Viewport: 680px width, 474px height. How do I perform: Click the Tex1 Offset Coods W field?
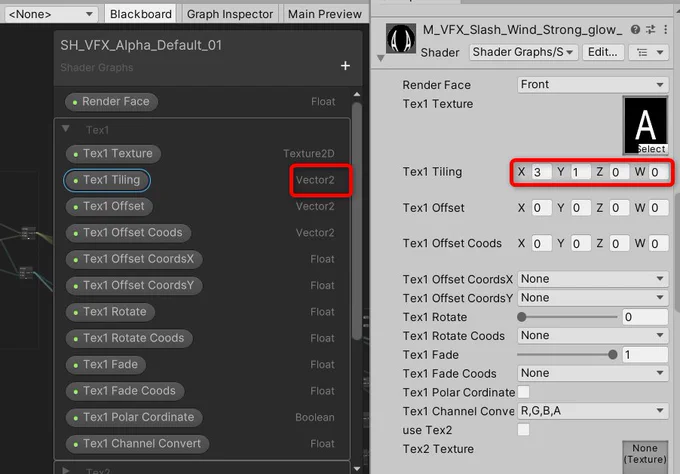[x=658, y=243]
